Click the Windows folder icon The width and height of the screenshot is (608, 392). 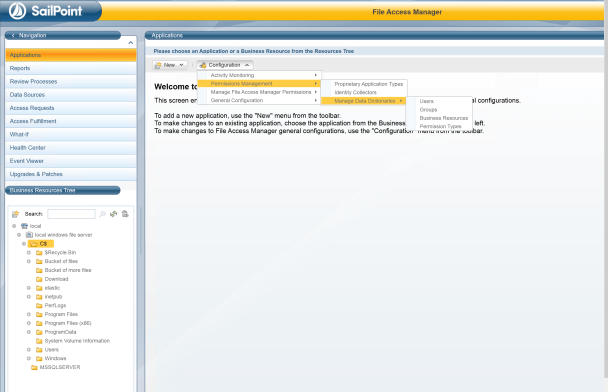coord(39,359)
